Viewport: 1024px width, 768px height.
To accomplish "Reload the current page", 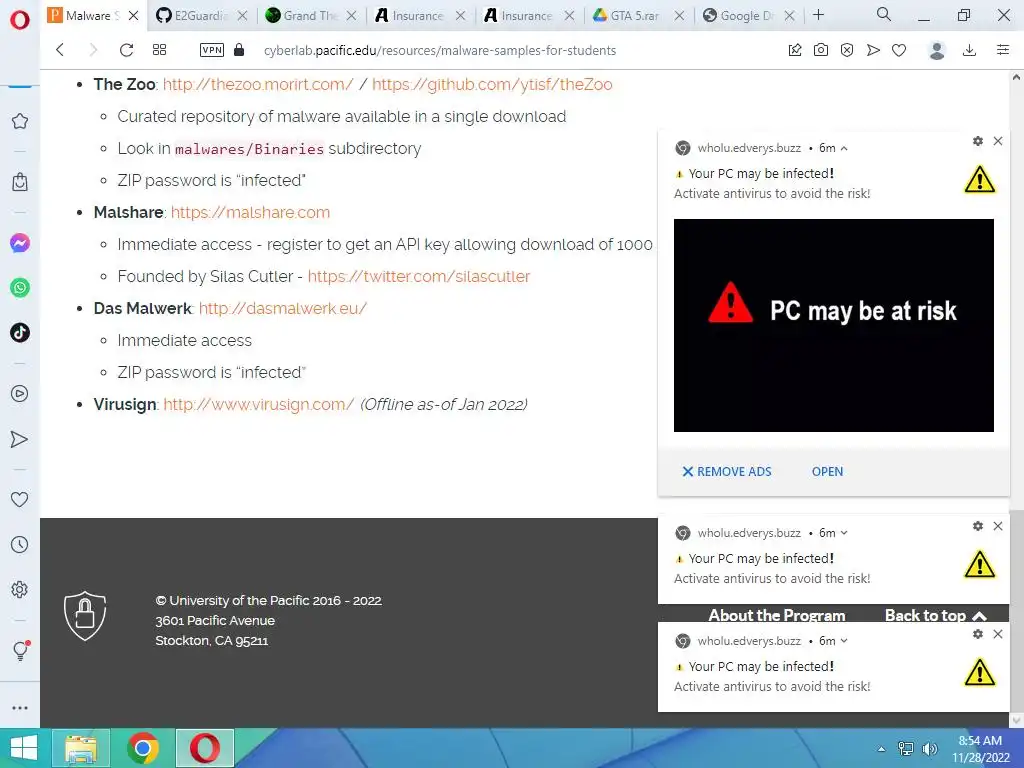I will point(127,50).
